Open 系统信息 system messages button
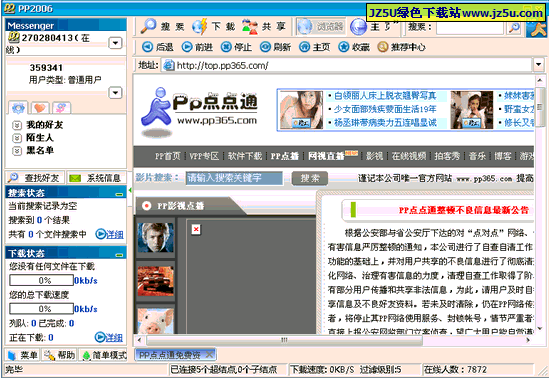549x378 pixels. (96, 178)
